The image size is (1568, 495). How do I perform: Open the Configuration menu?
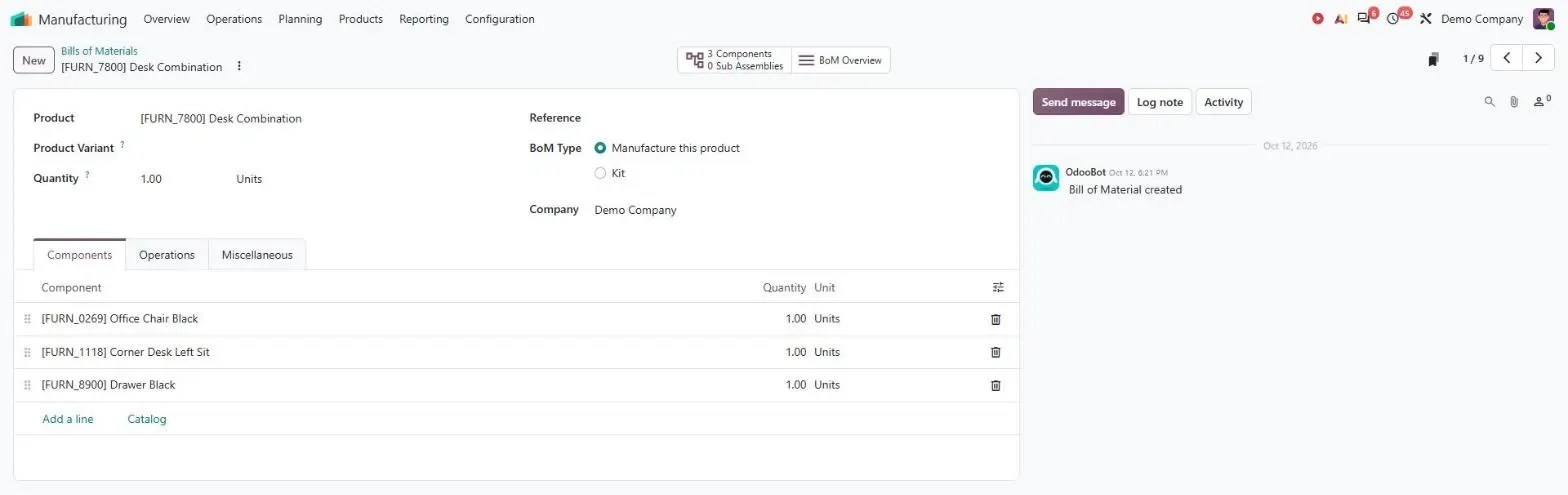point(500,19)
